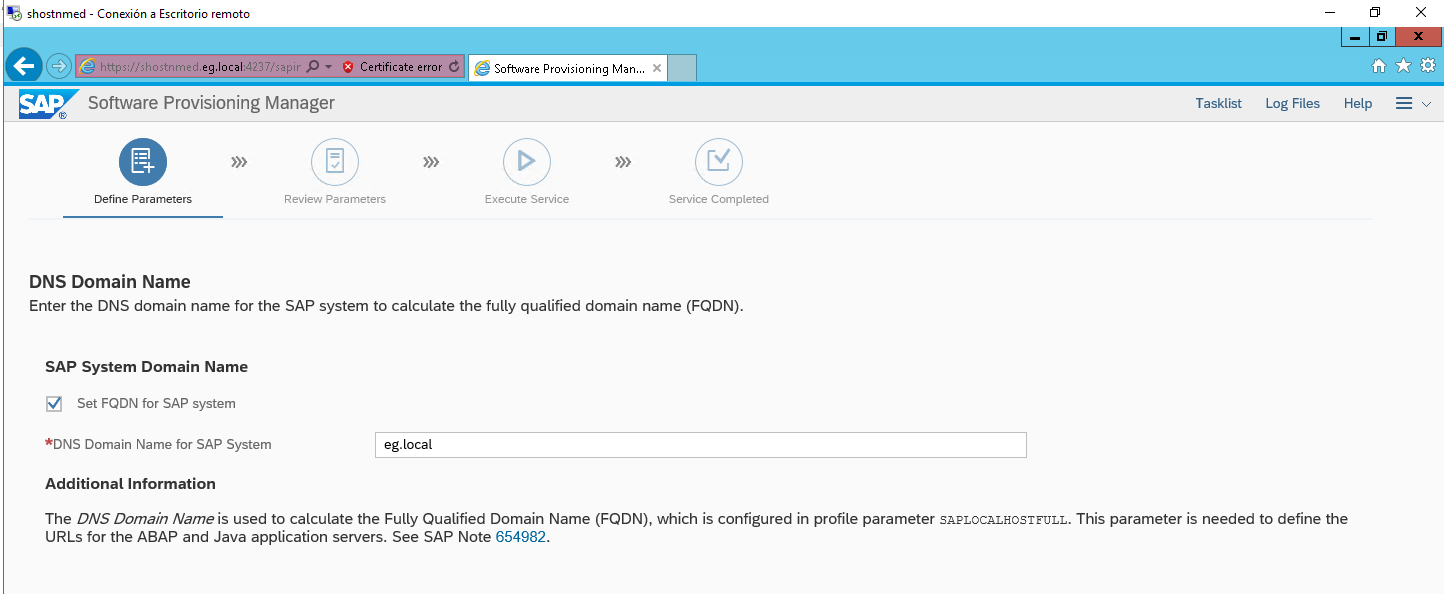Click the browser forward arrow
Image resolution: width=1444 pixels, height=594 pixels.
(x=58, y=67)
